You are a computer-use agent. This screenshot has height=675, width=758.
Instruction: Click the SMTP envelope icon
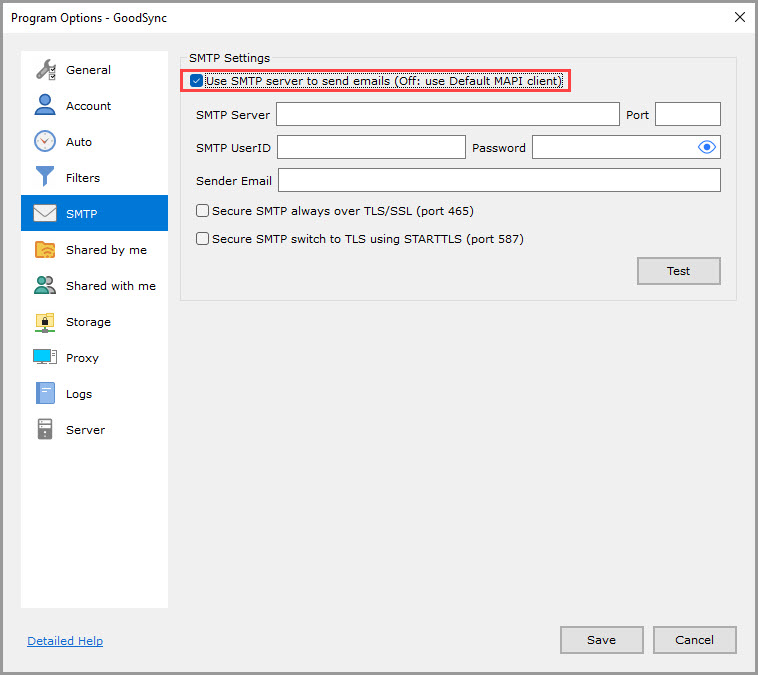tap(45, 213)
